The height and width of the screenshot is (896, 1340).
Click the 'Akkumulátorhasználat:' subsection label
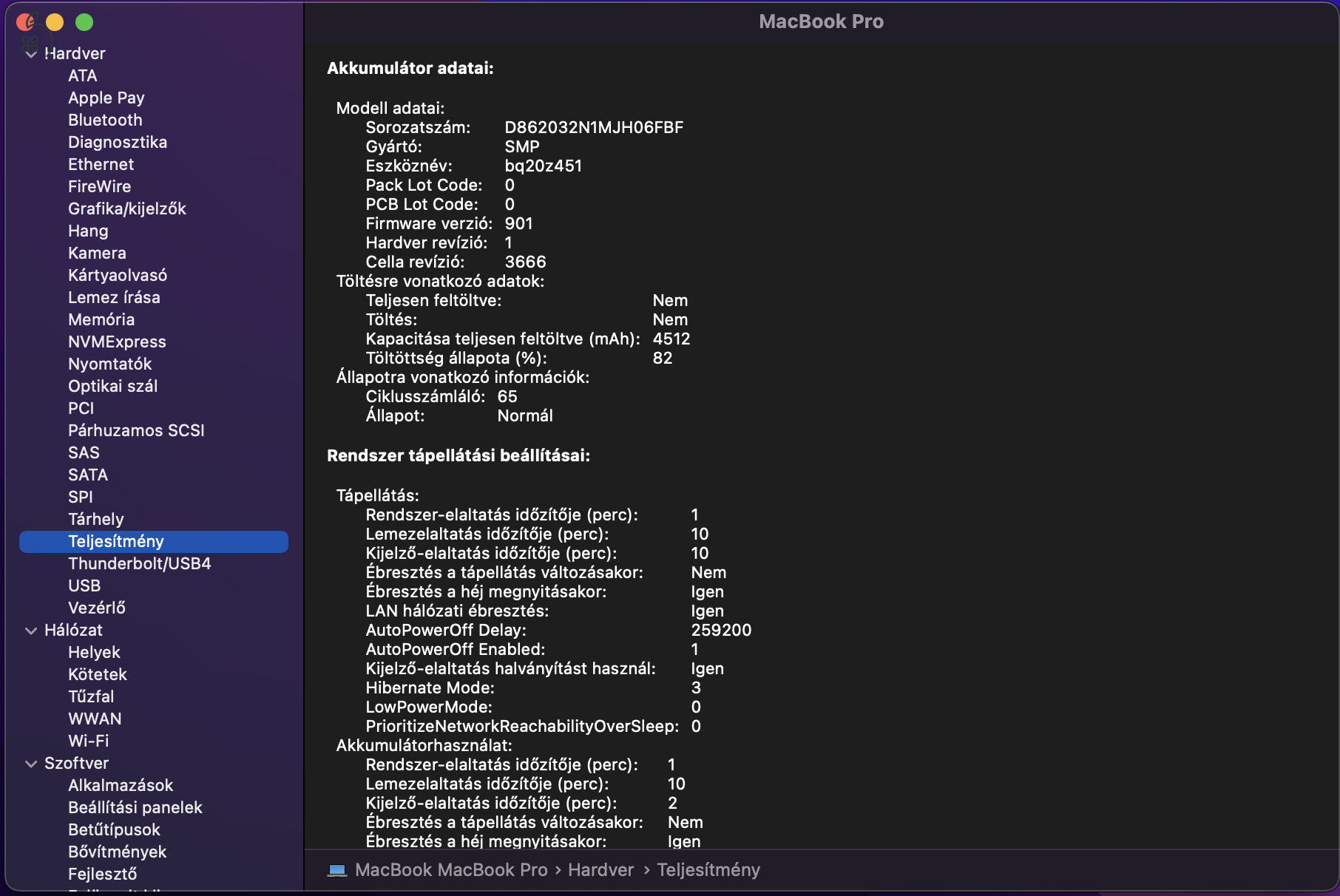424,745
